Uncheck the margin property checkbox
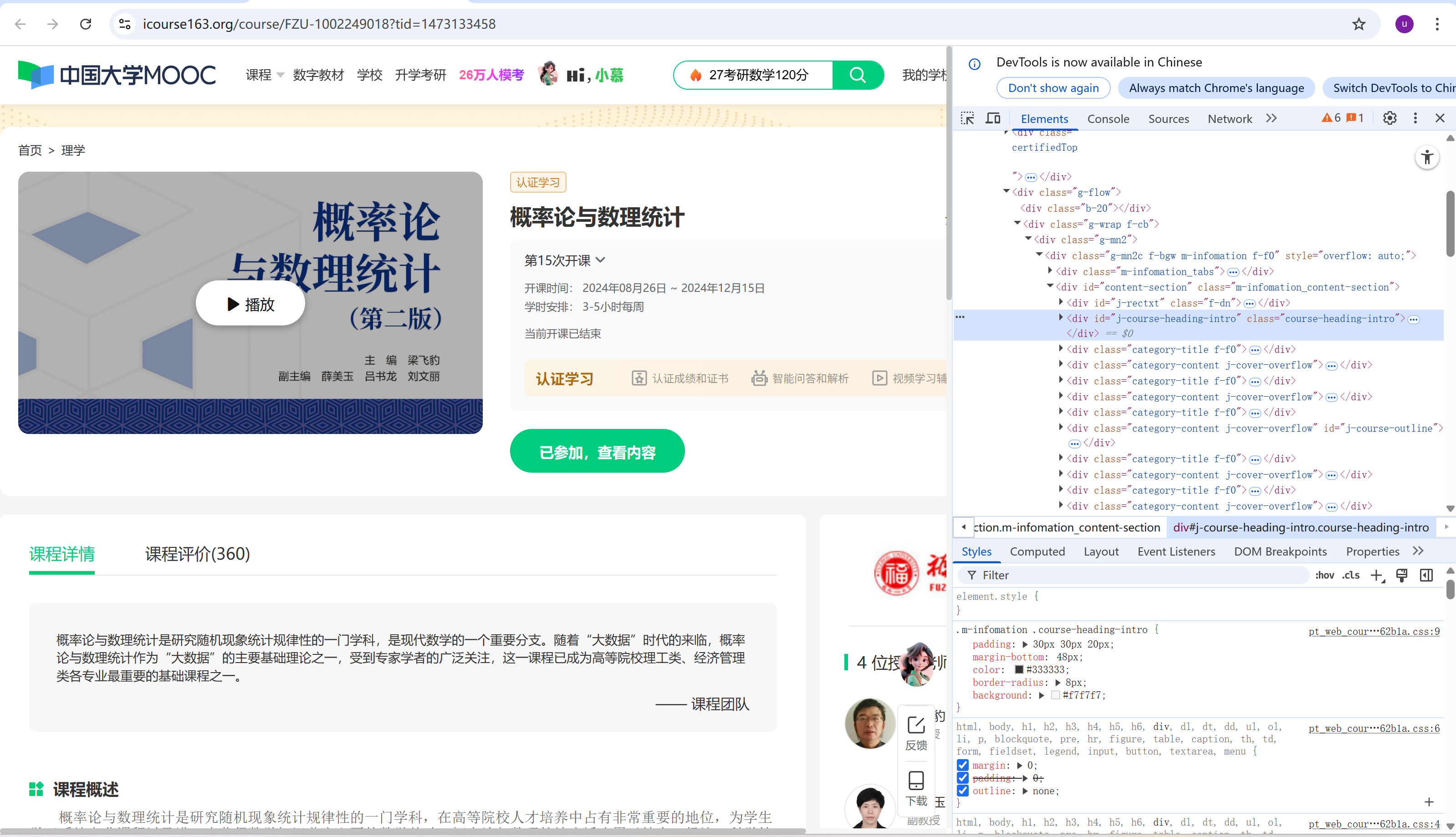This screenshot has height=837, width=1456. point(963,765)
